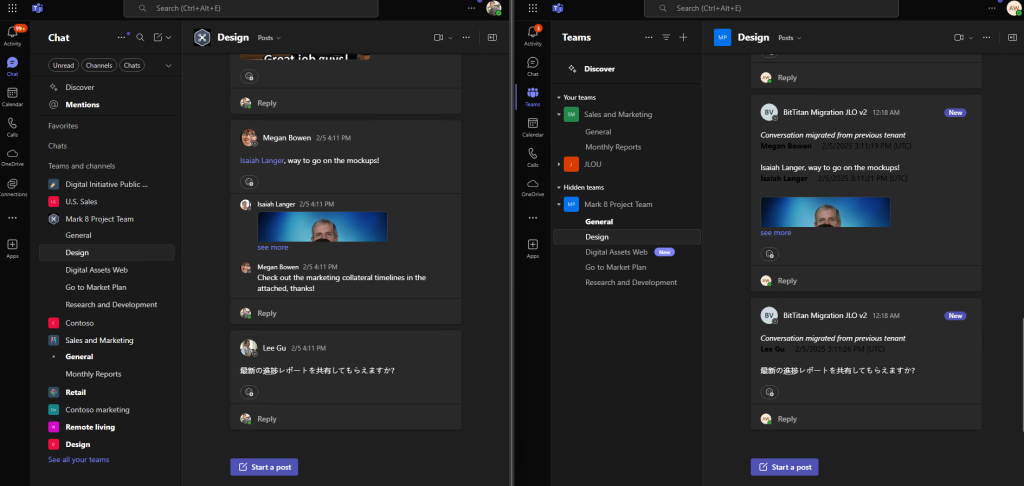
Task: Open Posts dropdown in left Design header
Action: [x=270, y=38]
